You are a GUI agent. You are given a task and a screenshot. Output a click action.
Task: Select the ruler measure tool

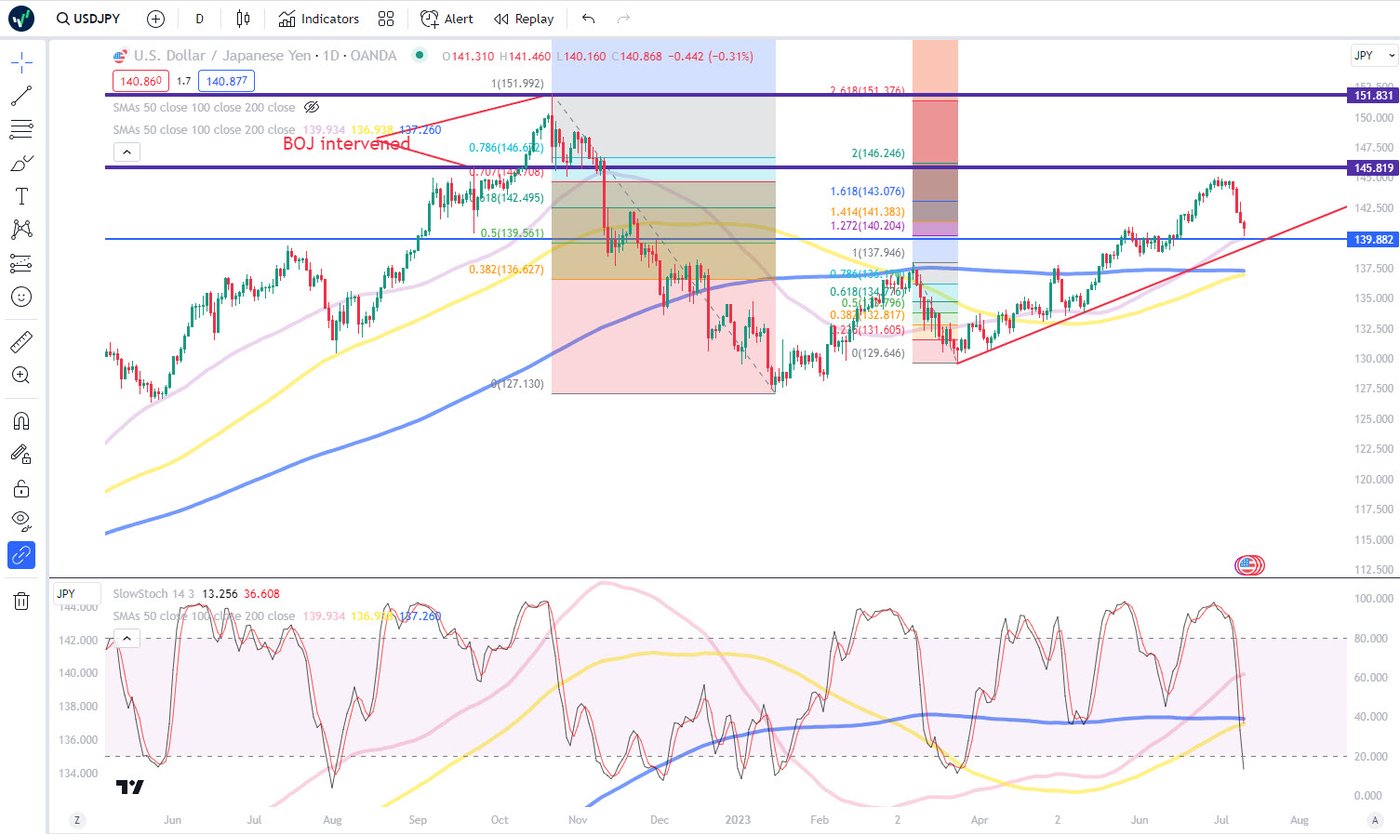coord(21,342)
